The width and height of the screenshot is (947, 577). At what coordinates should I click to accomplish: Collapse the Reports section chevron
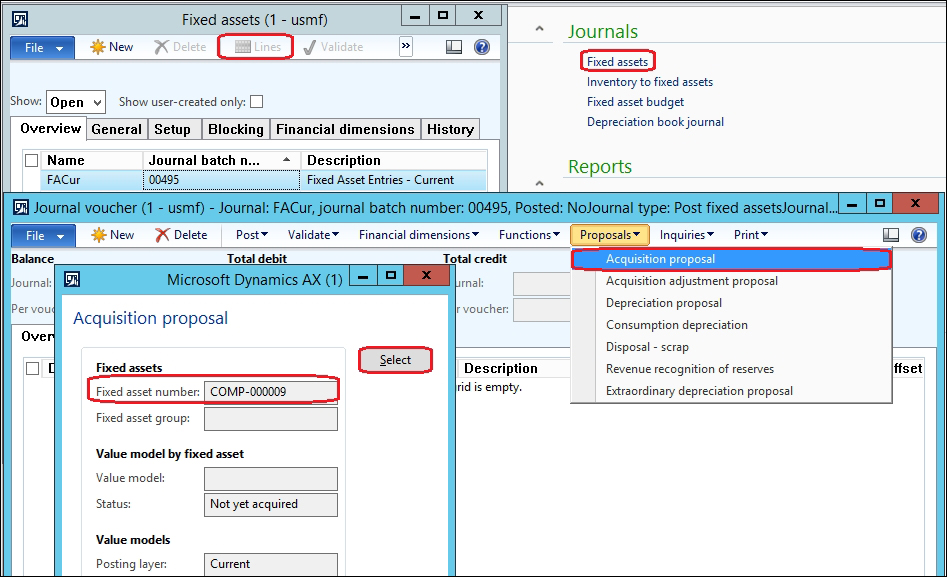click(539, 182)
